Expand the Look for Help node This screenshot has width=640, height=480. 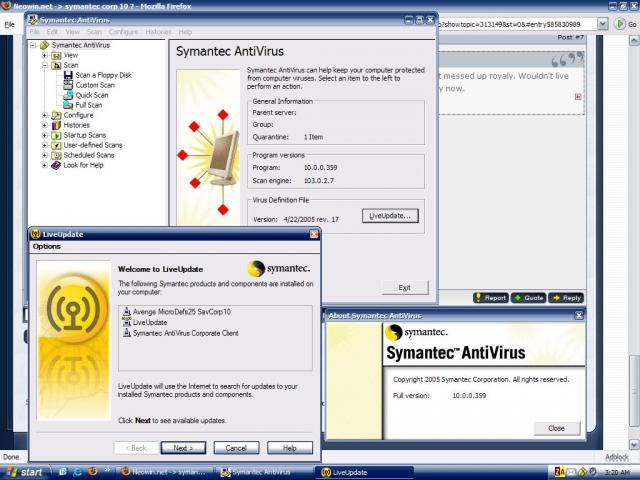pos(45,165)
